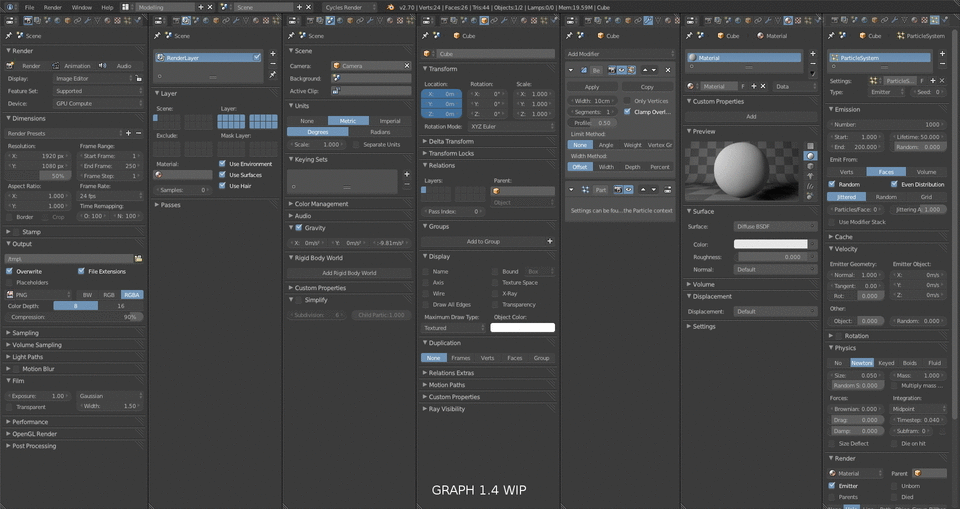Select the cube material preview type
The width and height of the screenshot is (960, 509).
pos(811,166)
